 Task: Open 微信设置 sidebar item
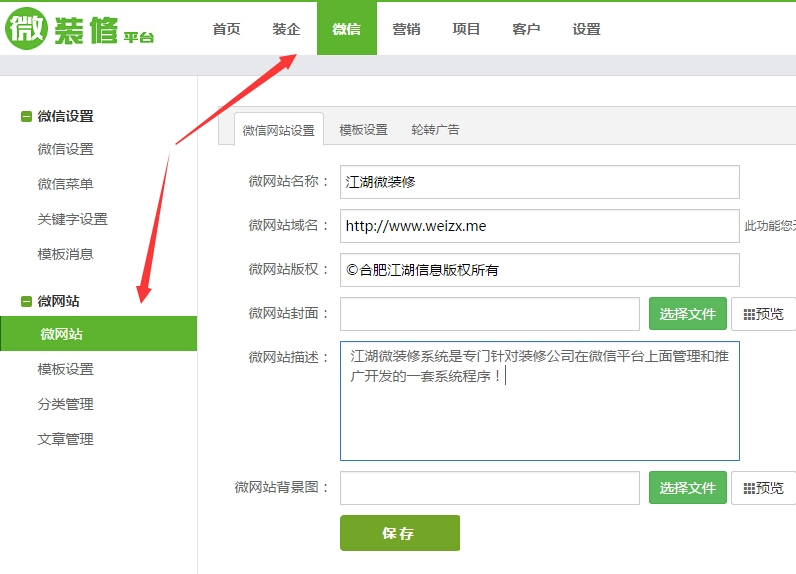[65, 149]
